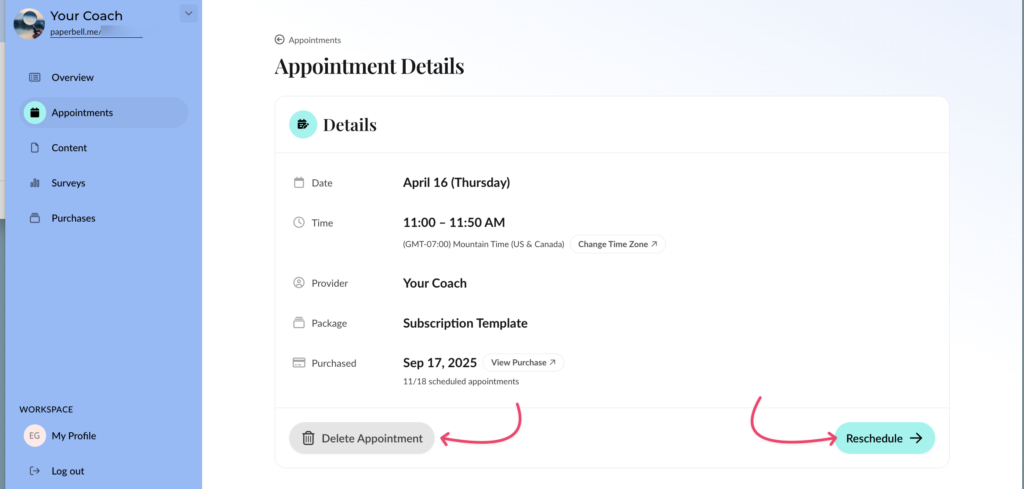Open the Surveys menu item
This screenshot has height=489, width=1024.
(68, 183)
